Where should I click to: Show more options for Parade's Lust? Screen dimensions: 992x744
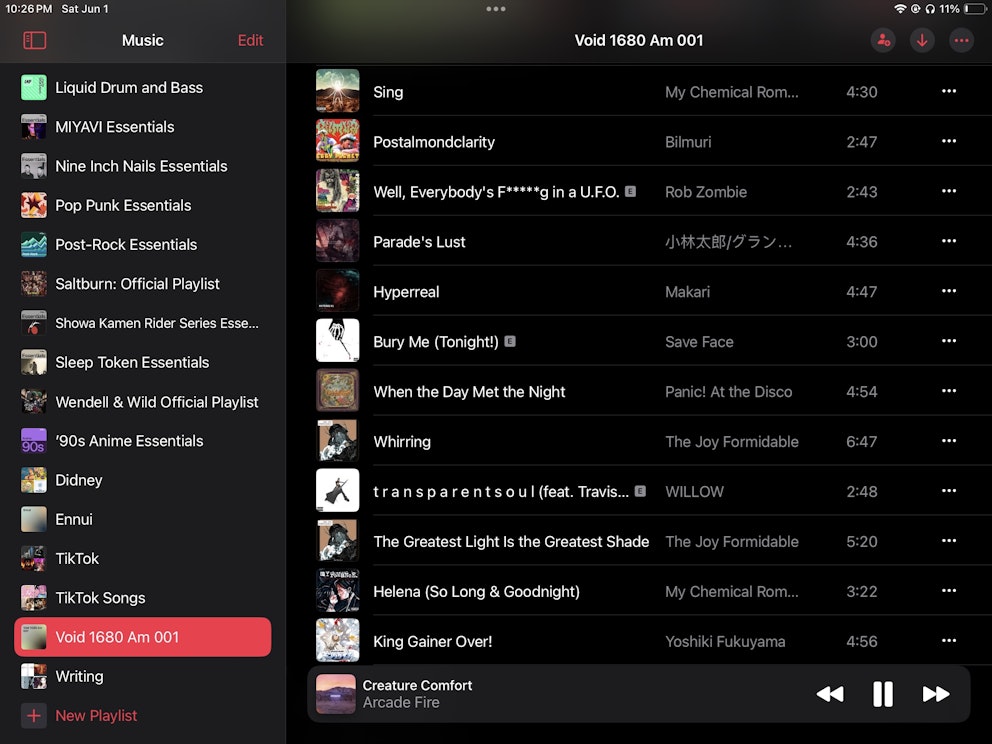(x=948, y=241)
